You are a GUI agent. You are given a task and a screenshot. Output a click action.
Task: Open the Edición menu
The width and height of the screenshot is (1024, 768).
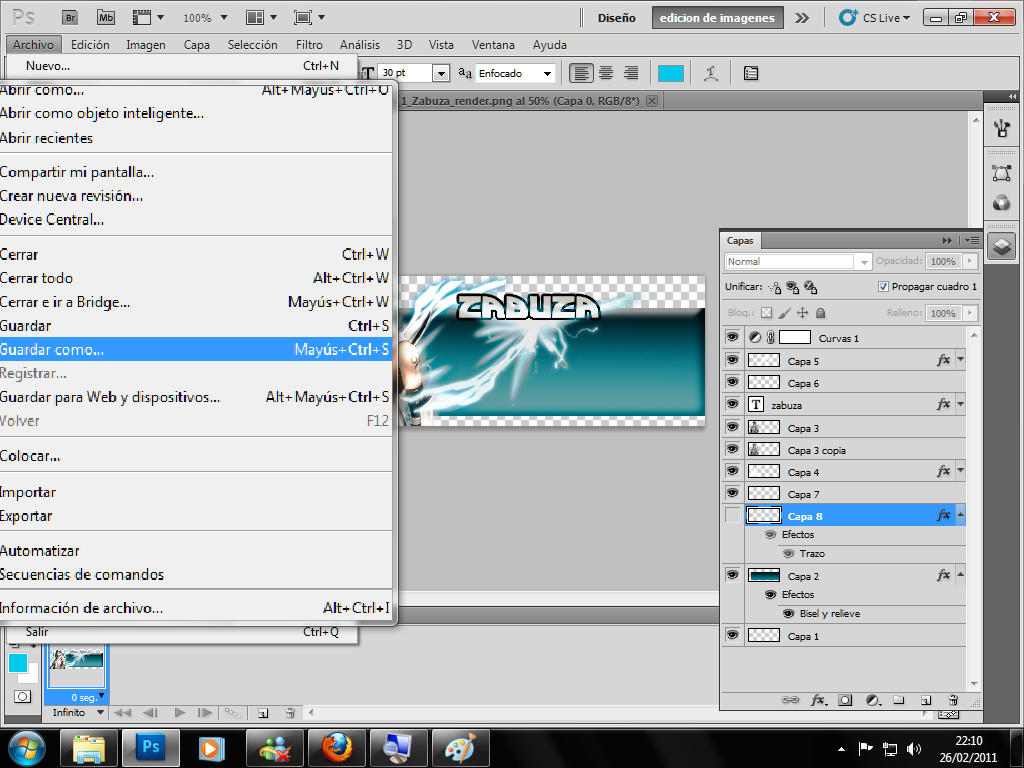(90, 45)
